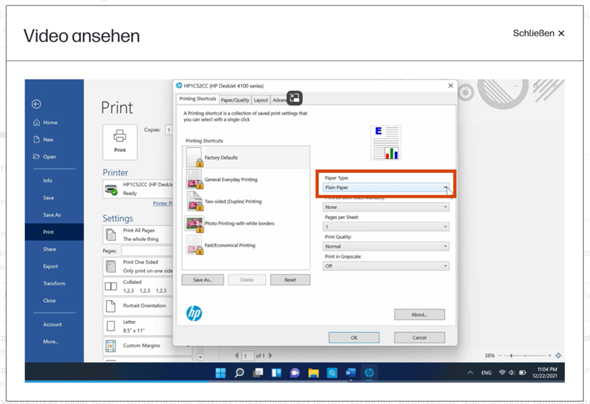
Task: Click the zoom-to-page icon beside slider
Action: pyautogui.click(x=558, y=355)
